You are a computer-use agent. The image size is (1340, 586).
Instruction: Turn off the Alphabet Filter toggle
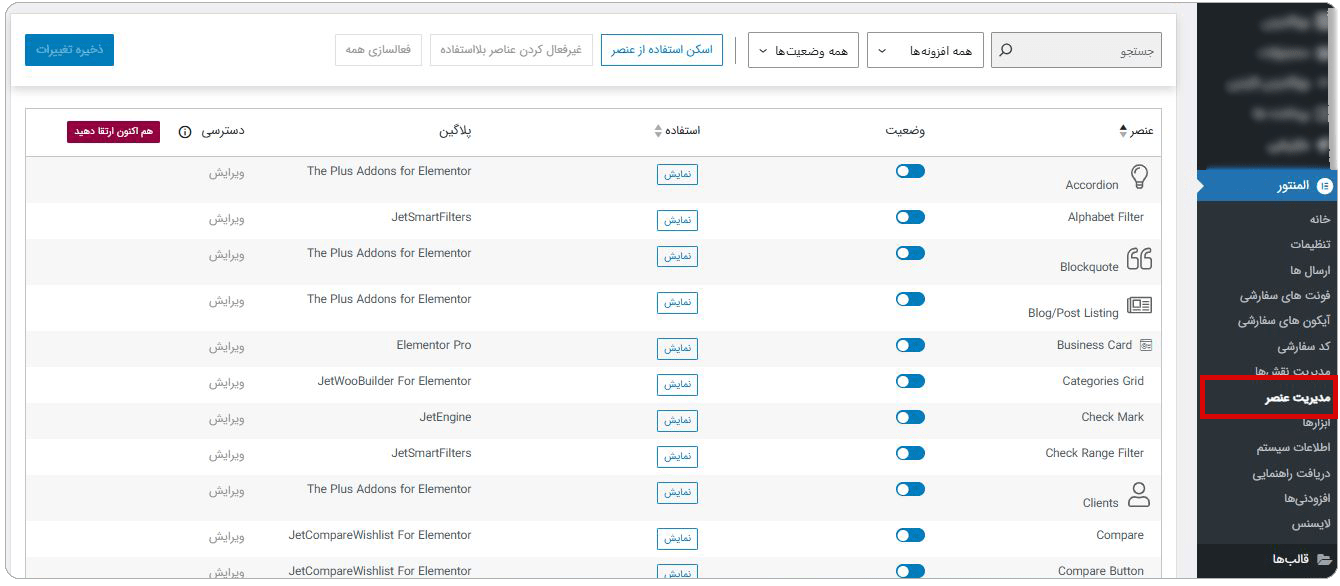coord(910,216)
